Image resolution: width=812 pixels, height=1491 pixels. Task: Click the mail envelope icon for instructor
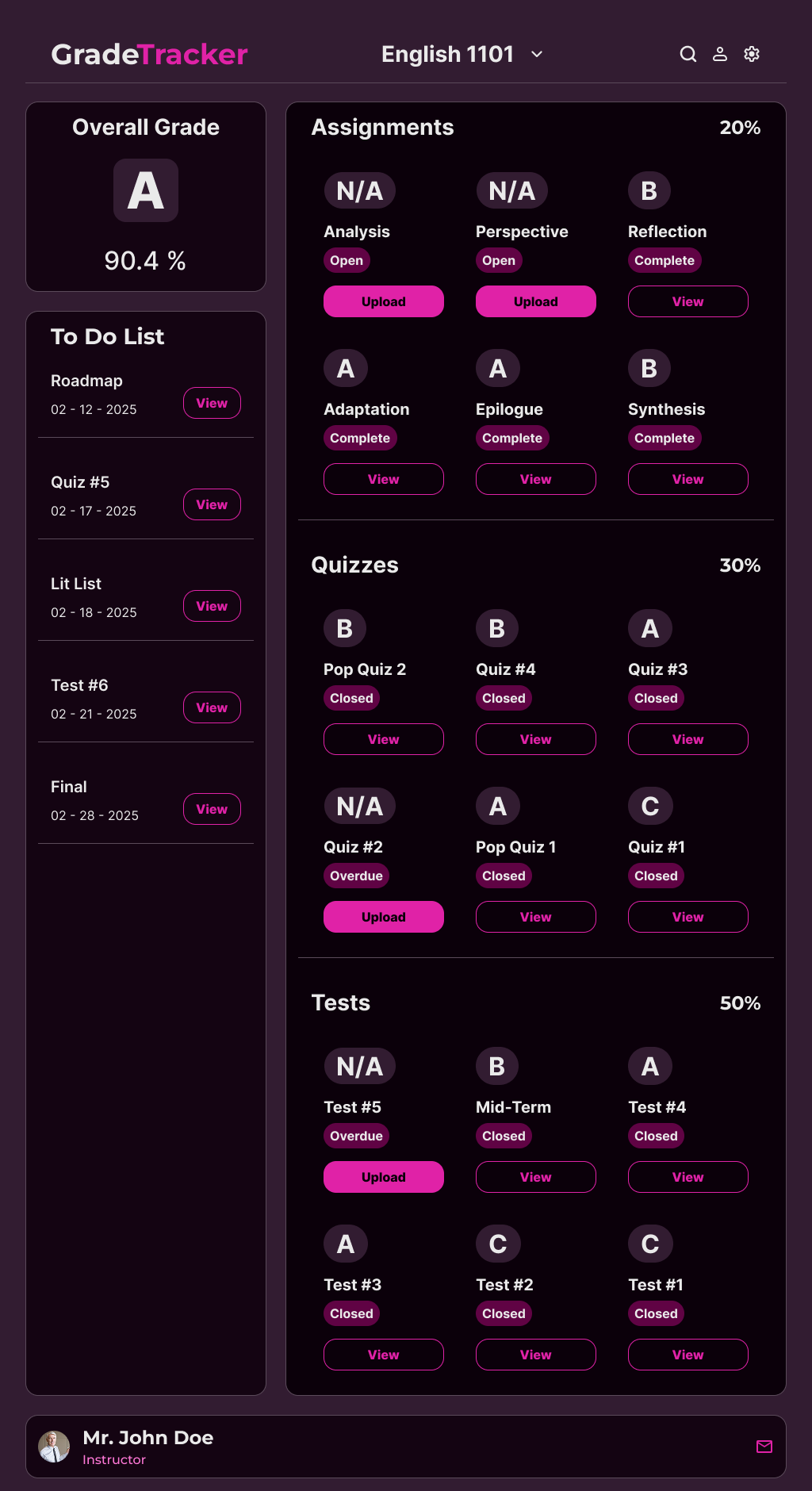pyautogui.click(x=764, y=1447)
